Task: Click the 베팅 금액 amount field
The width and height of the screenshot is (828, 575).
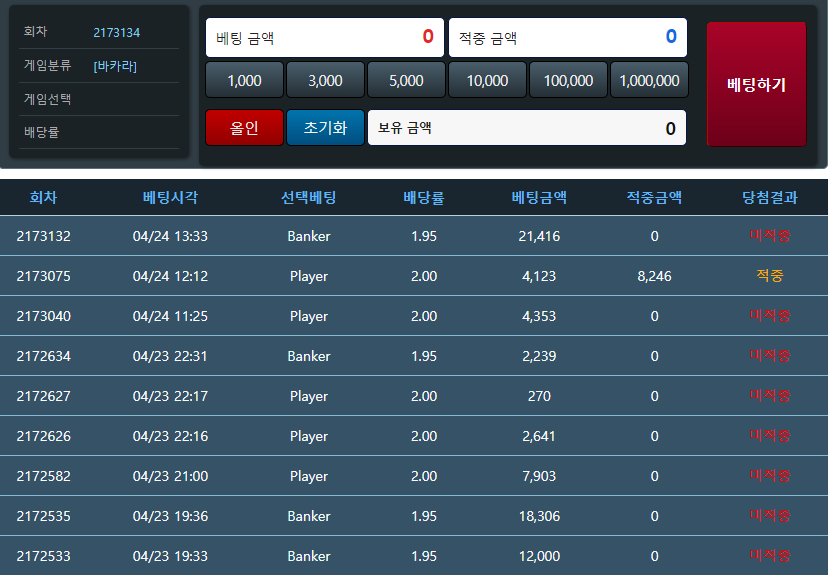Action: [x=324, y=38]
